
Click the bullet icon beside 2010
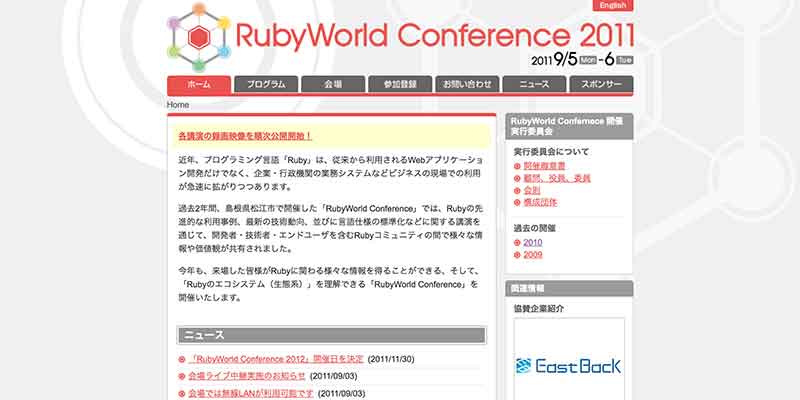(x=517, y=243)
